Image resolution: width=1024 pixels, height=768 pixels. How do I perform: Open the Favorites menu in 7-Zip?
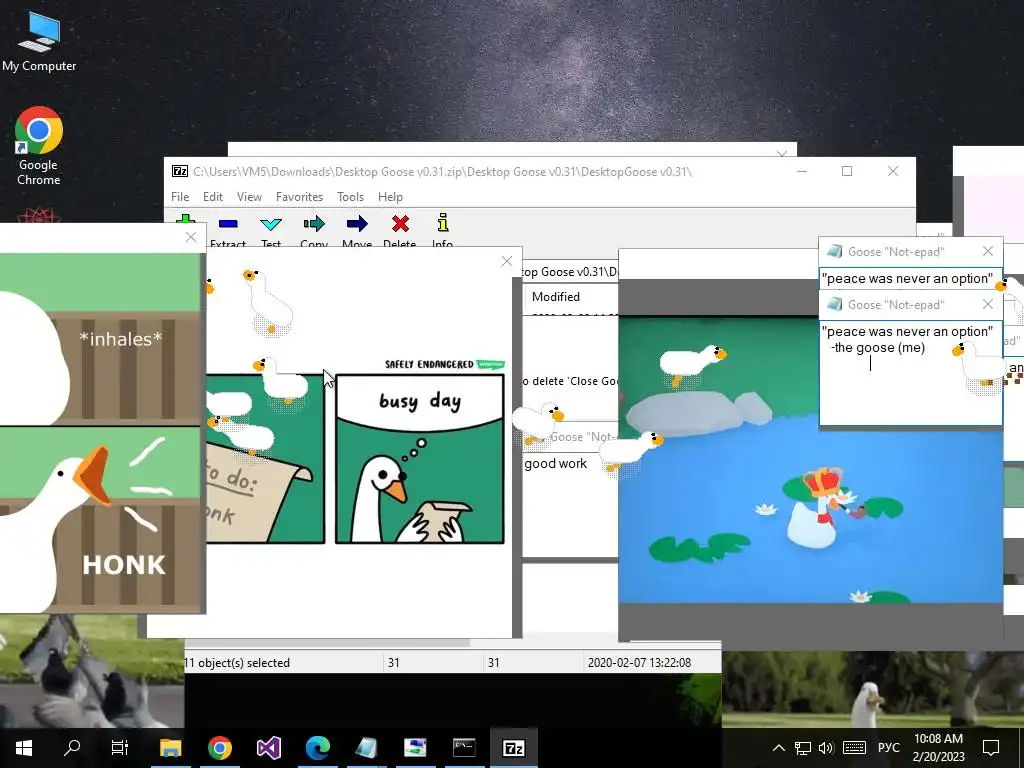pyautogui.click(x=299, y=197)
